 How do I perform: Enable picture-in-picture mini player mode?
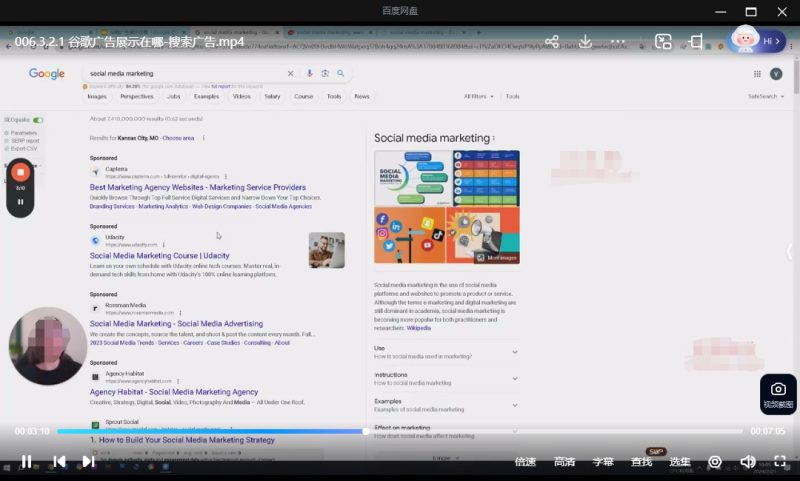point(663,41)
